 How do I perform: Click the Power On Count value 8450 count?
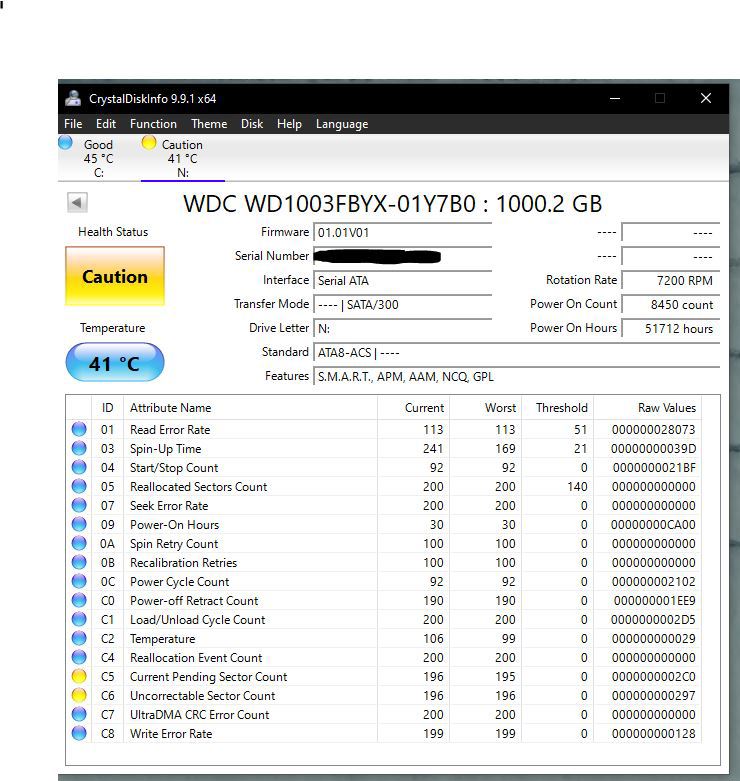coord(671,304)
